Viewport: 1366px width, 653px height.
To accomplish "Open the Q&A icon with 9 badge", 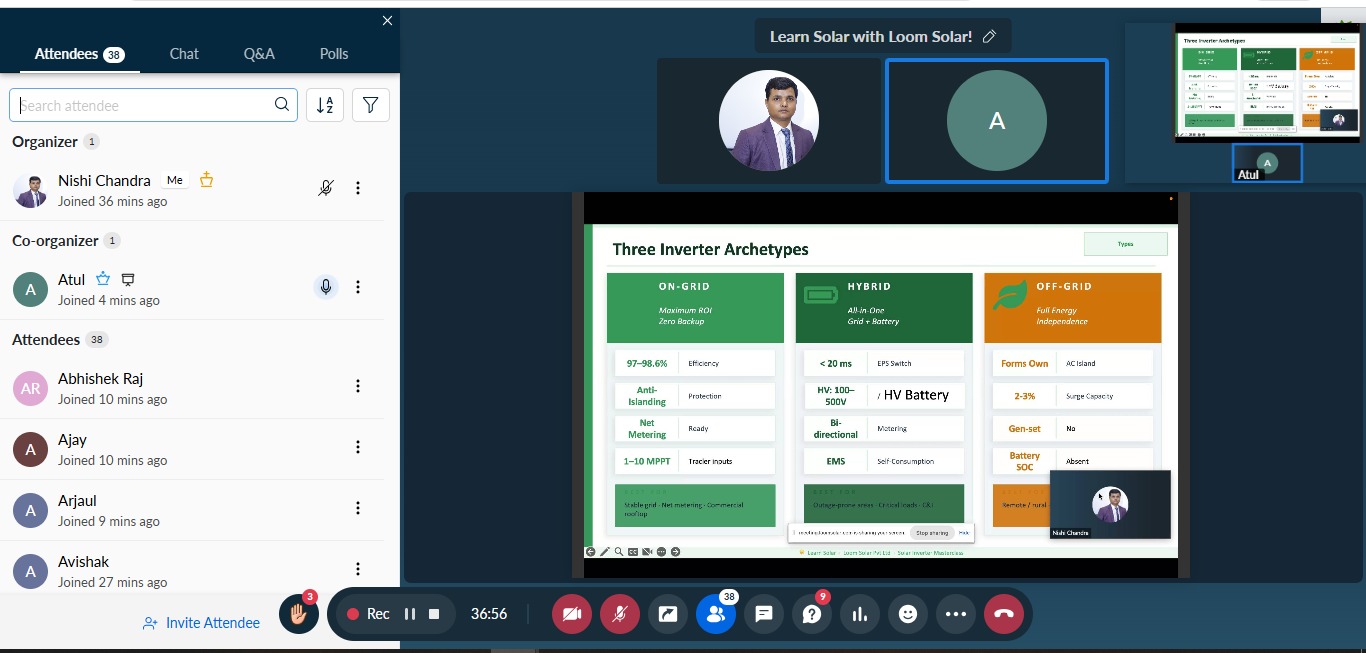I will (x=812, y=614).
